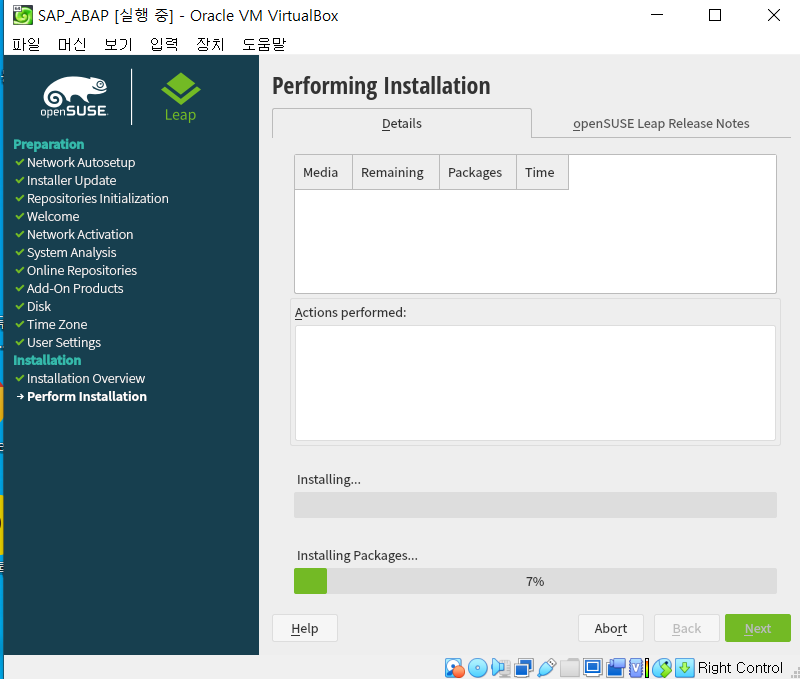
Task: Click the mouse integration indicator icon
Action: 662,668
